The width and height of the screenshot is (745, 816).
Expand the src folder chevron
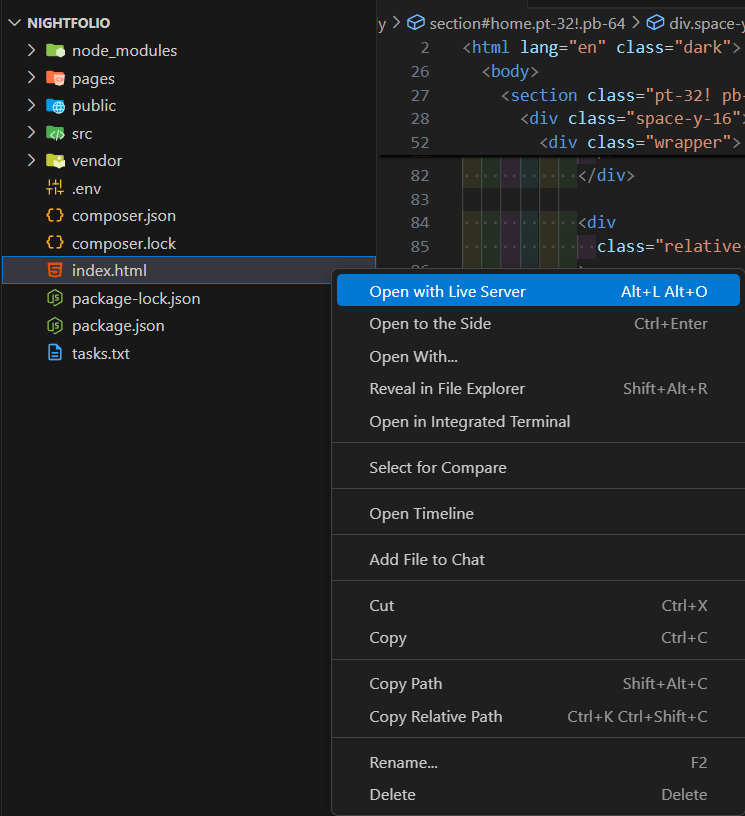[32, 133]
